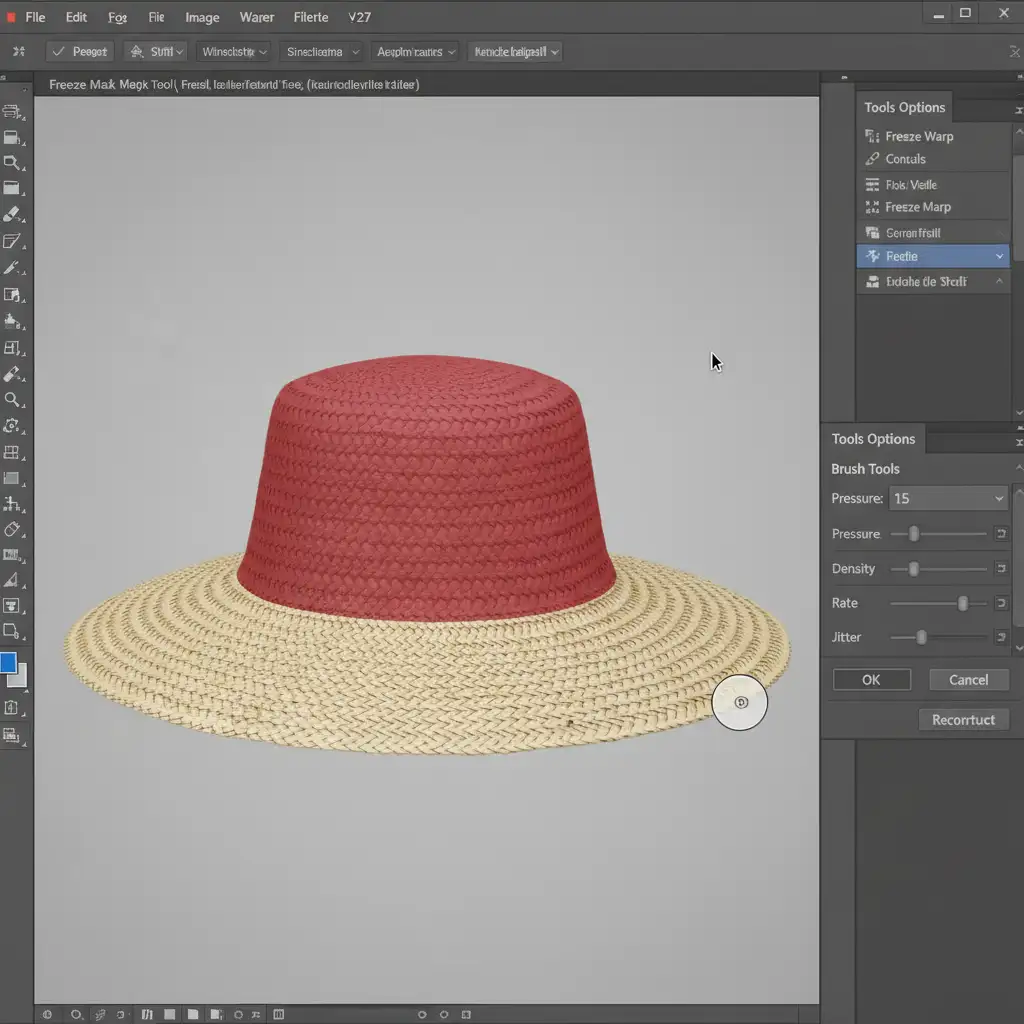This screenshot has width=1024, height=1024.
Task: Click the triangle-shaped tool in left toolbar
Action: pyautogui.click(x=12, y=580)
